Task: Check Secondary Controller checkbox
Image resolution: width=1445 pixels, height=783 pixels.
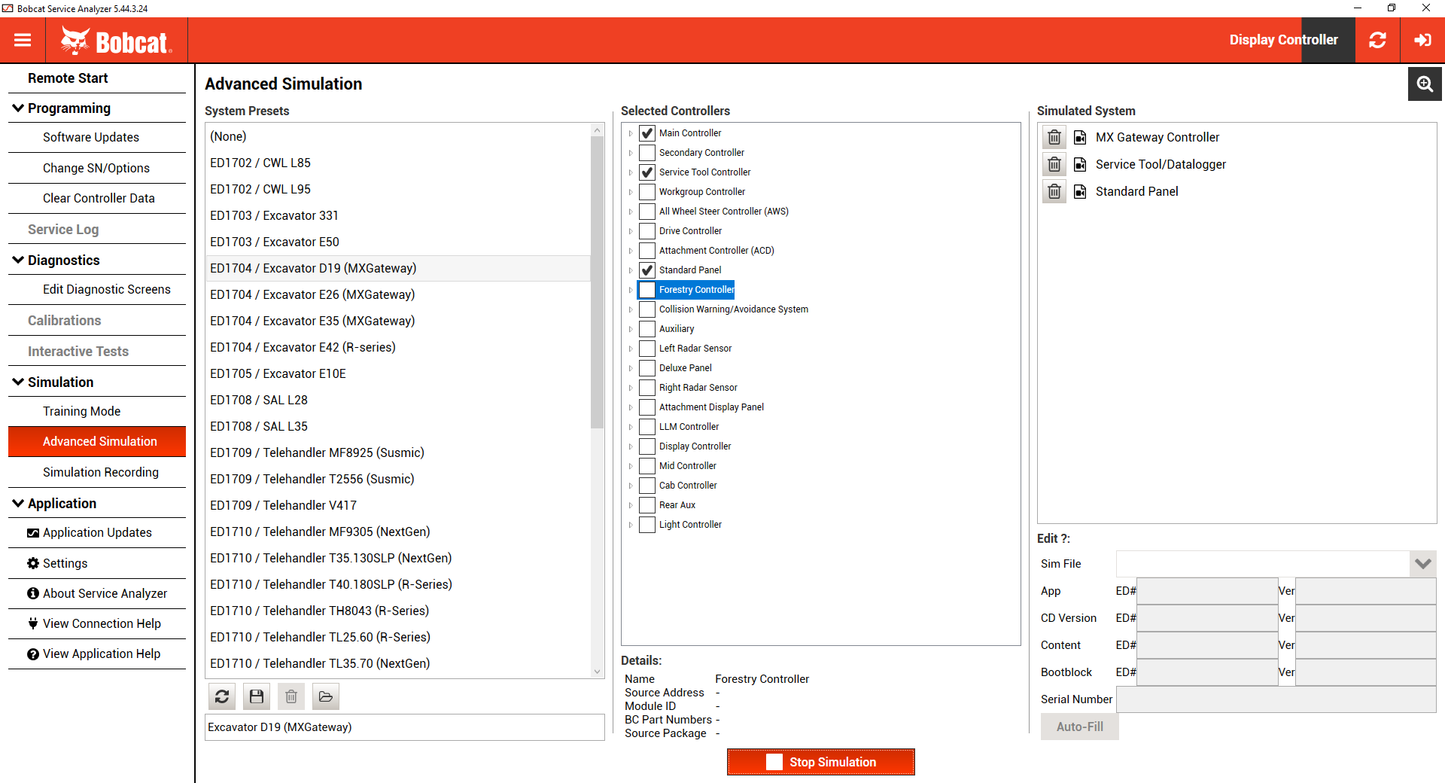Action: click(647, 153)
